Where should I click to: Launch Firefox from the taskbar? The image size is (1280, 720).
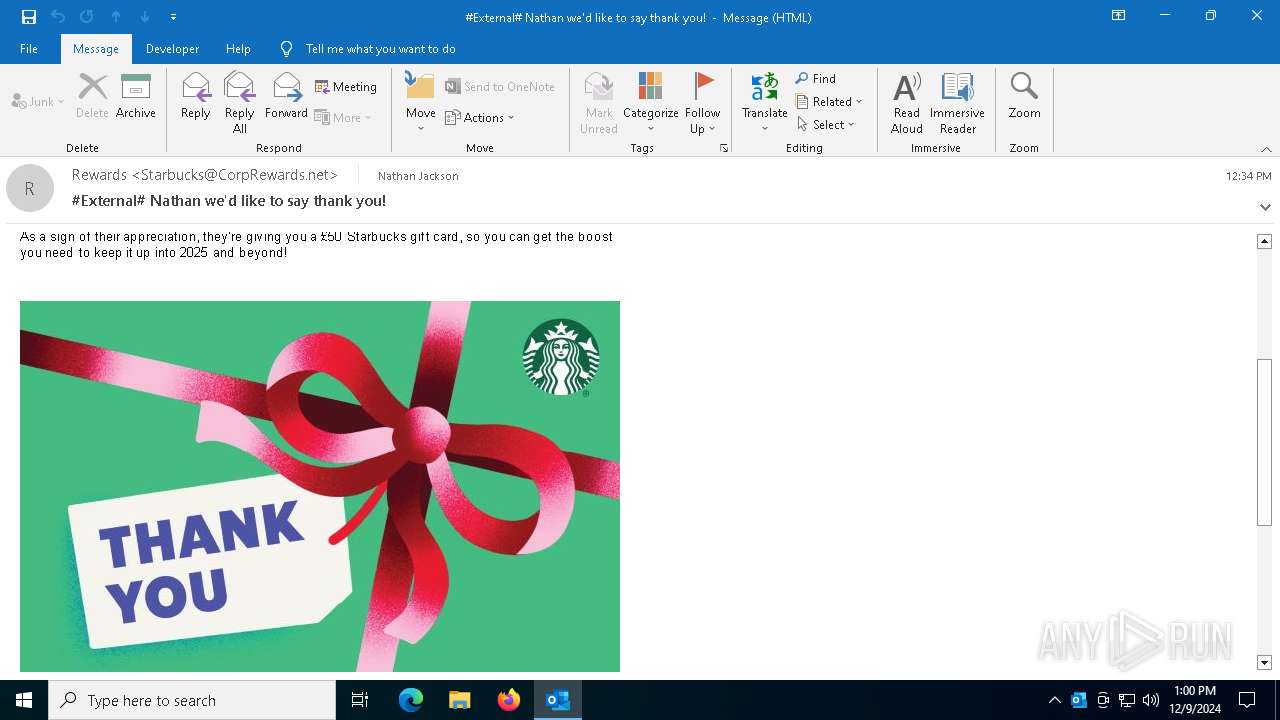(509, 700)
